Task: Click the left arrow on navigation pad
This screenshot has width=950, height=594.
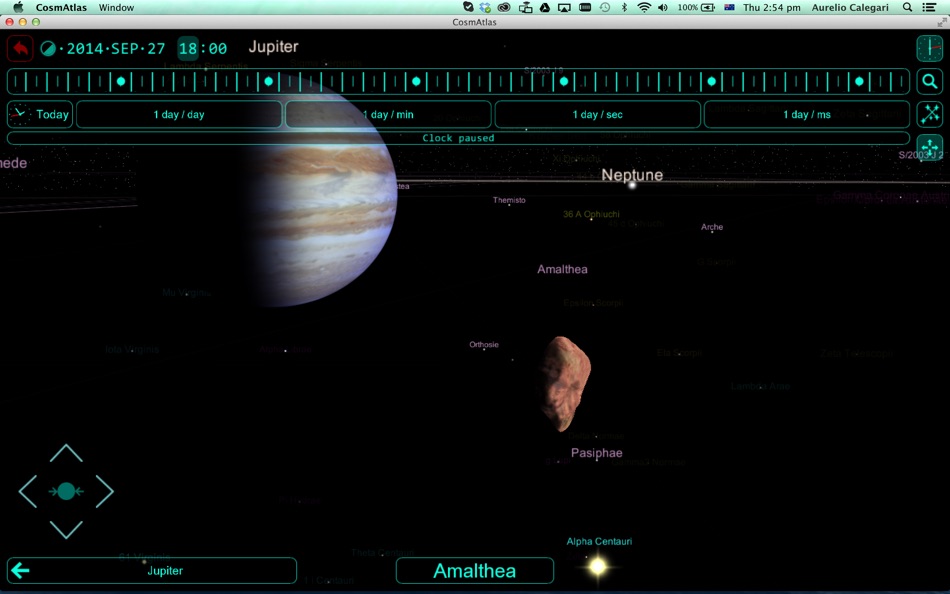Action: pyautogui.click(x=28, y=491)
